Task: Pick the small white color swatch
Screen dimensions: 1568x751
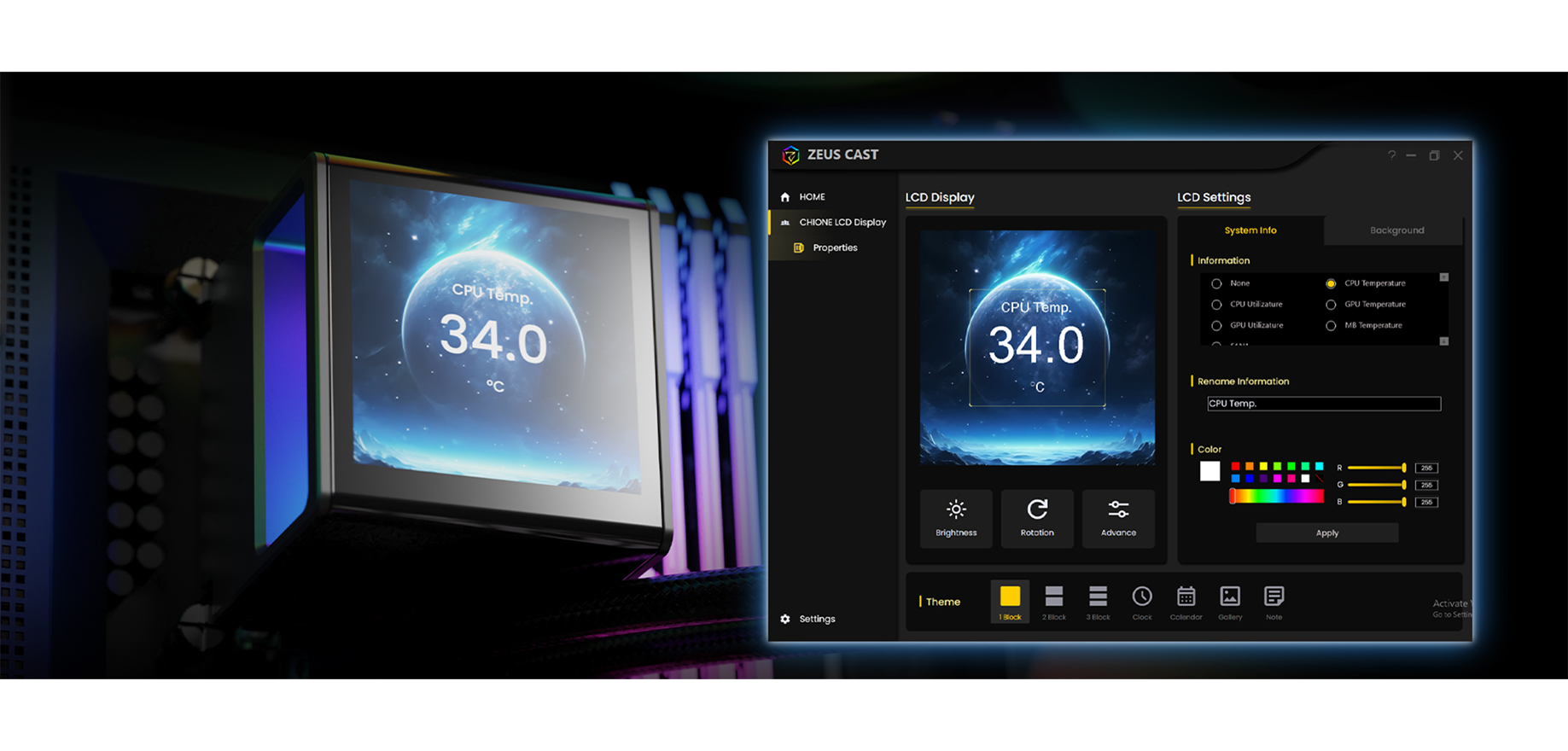Action: coord(1305,479)
